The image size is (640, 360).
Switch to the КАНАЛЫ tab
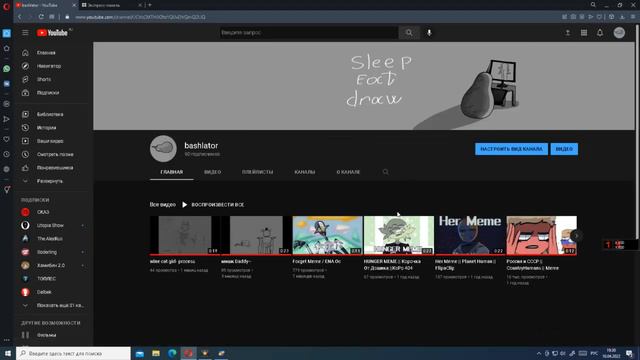coord(305,172)
